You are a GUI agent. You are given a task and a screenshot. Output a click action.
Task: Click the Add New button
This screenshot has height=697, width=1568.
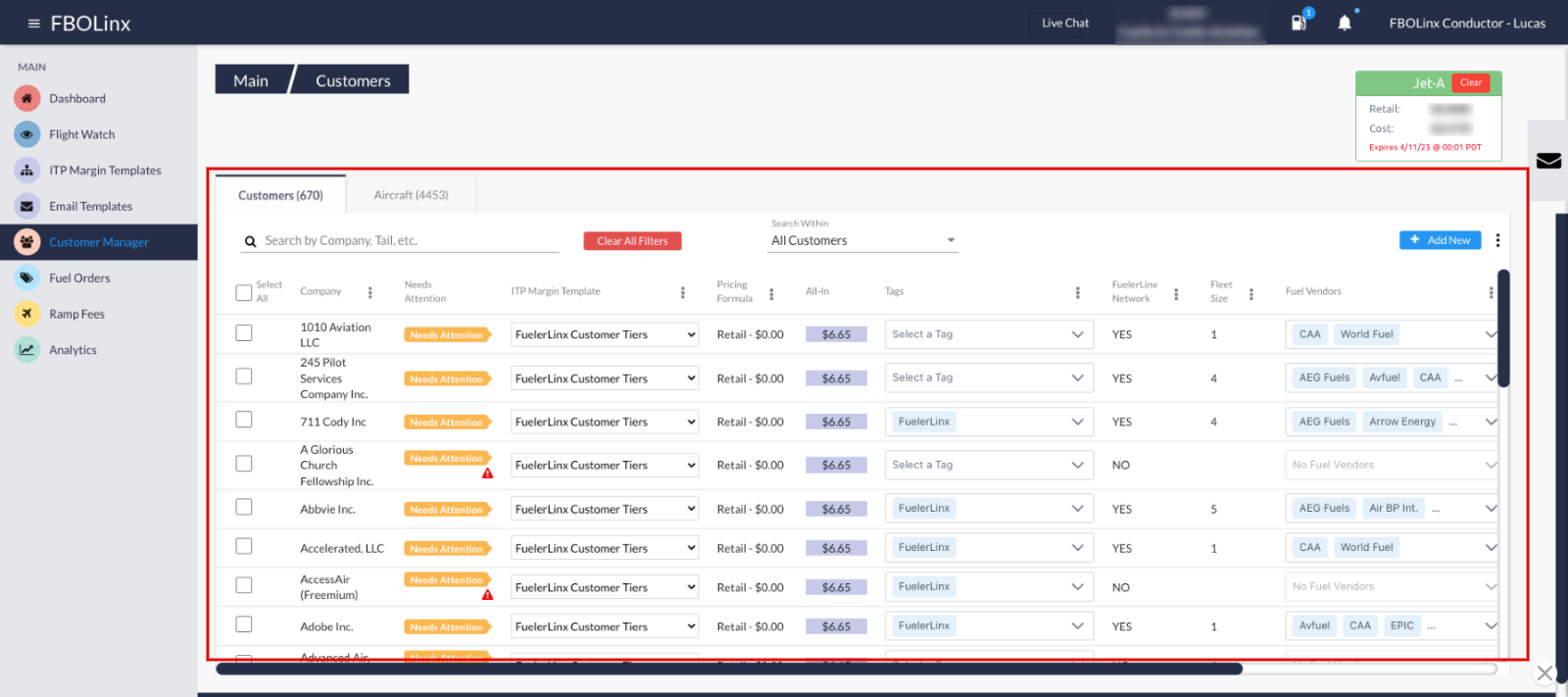[x=1440, y=240]
